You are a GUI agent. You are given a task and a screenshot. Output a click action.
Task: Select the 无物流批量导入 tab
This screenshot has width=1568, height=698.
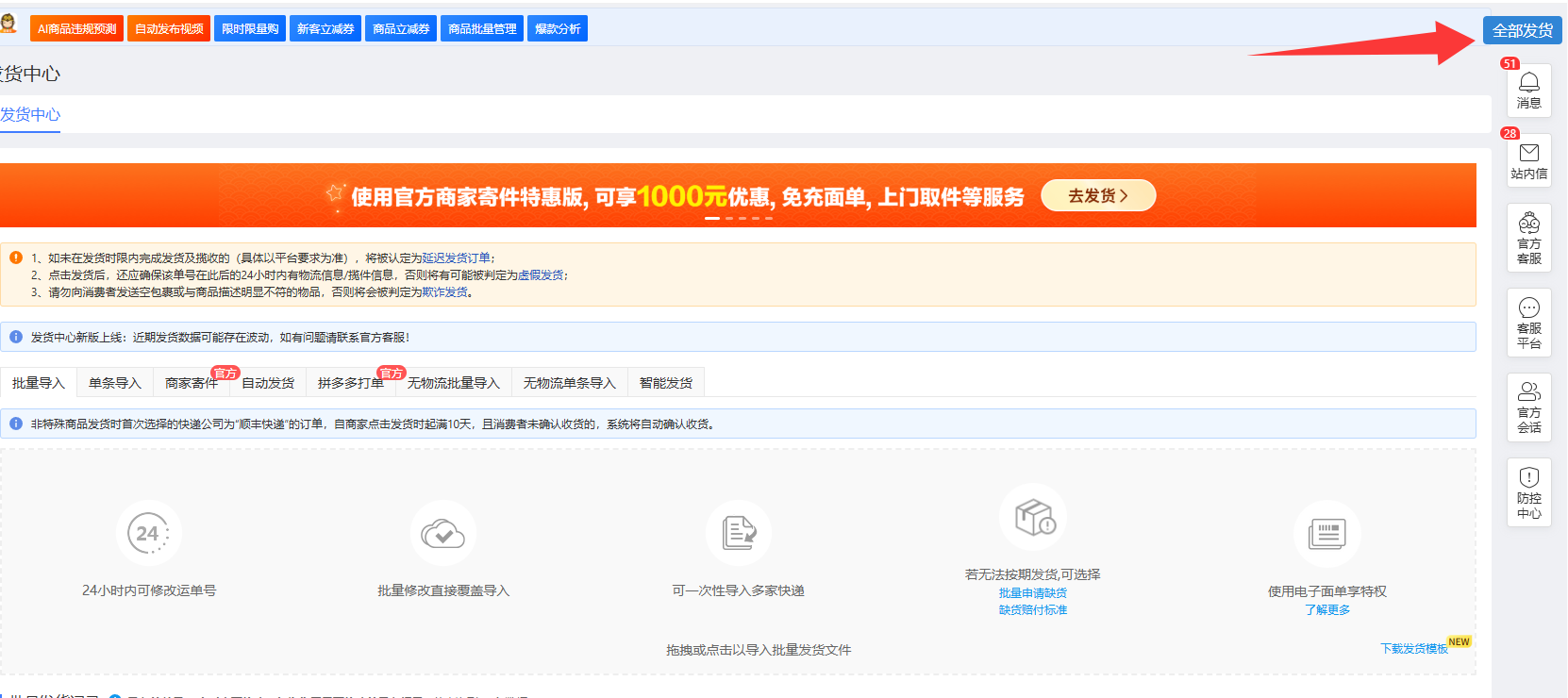(x=454, y=383)
